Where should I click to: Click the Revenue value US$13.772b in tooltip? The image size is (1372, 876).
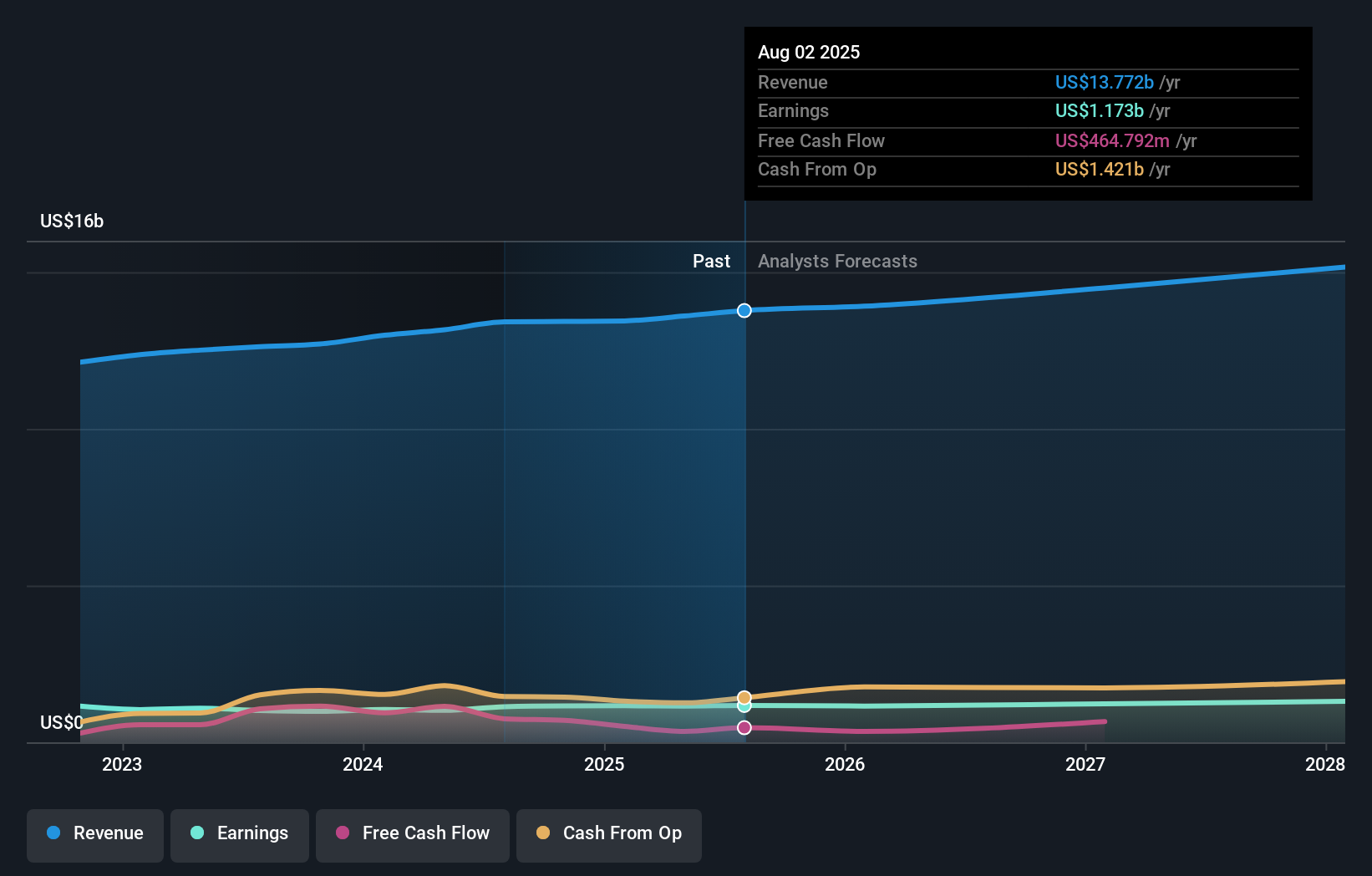tap(1104, 82)
